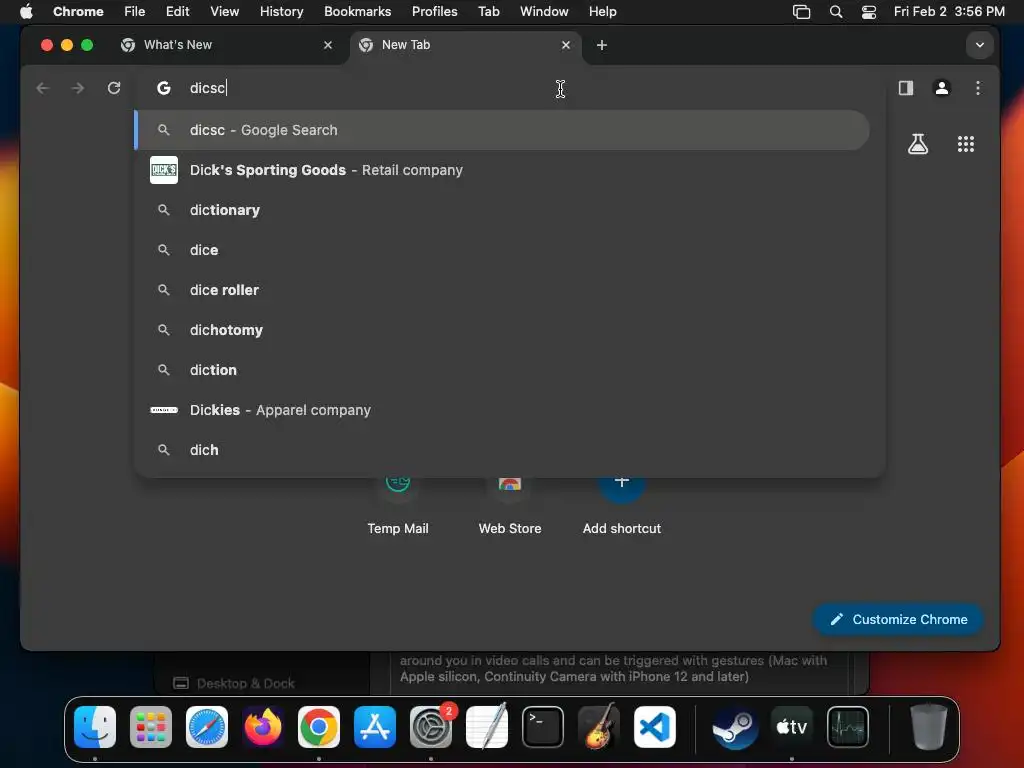Open new tab with plus button
Viewport: 1024px width, 768px height.
[602, 45]
